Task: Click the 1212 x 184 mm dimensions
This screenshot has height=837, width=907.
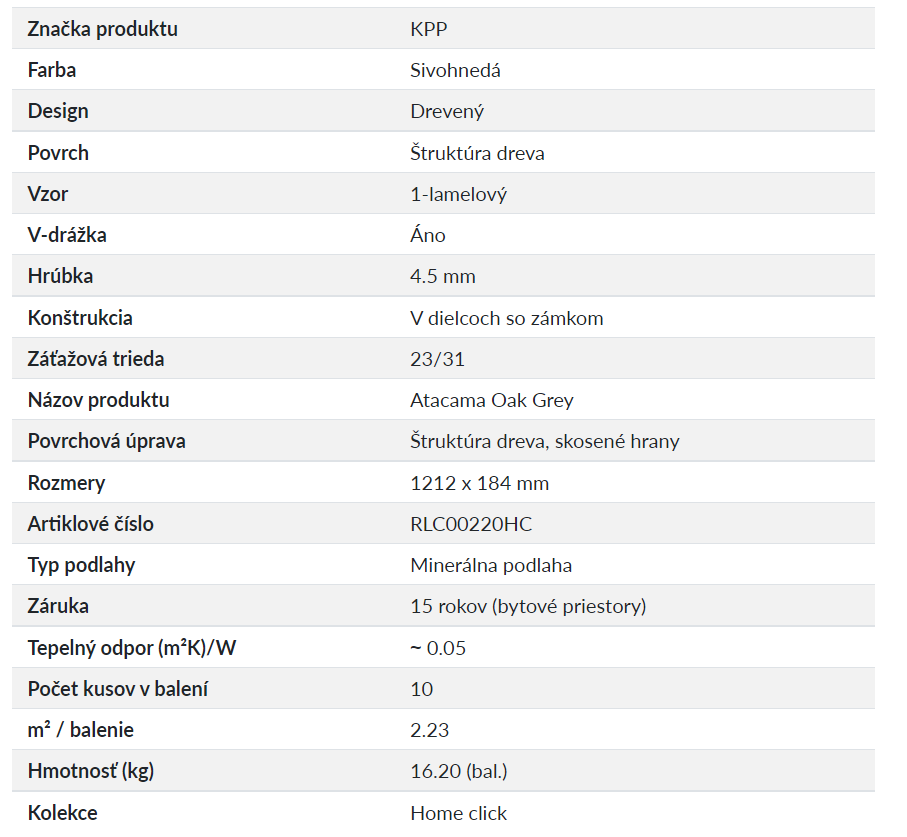Action: click(x=479, y=483)
